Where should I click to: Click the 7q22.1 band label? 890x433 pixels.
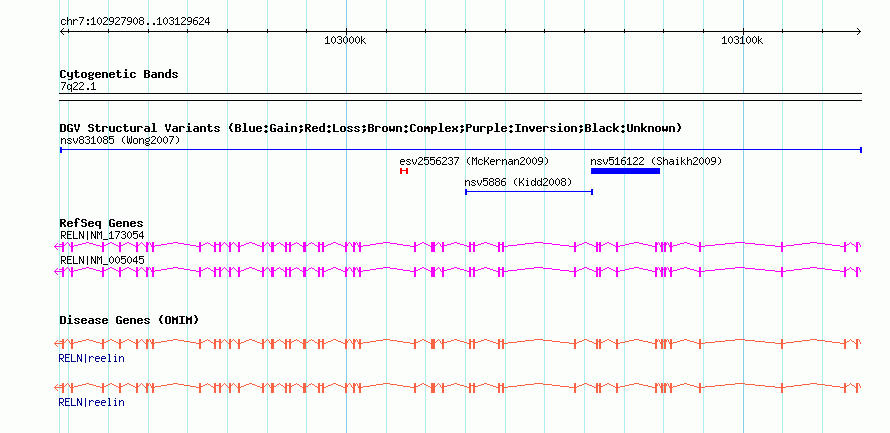(78, 86)
